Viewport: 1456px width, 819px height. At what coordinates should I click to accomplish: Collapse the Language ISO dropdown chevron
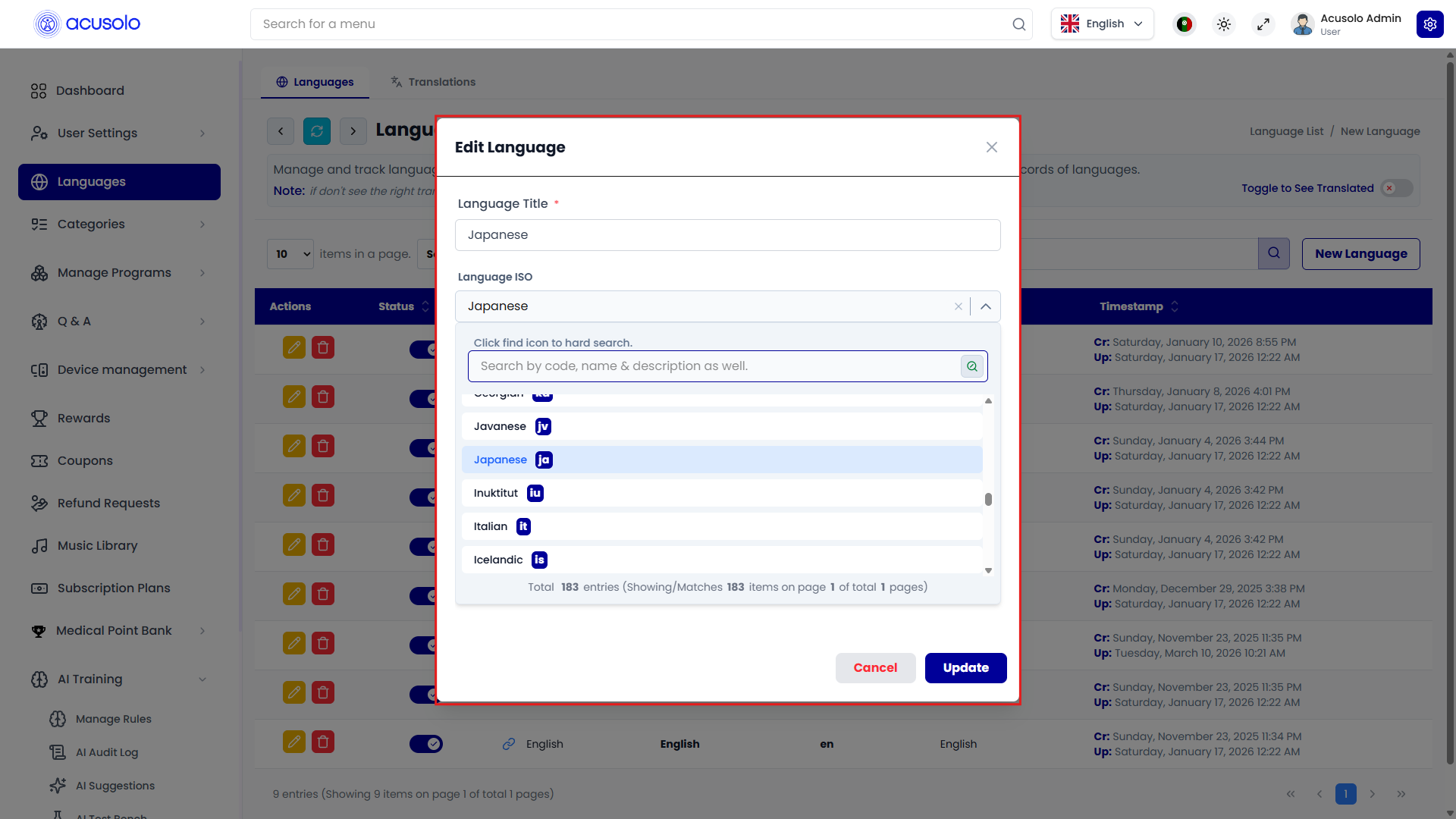coord(986,306)
